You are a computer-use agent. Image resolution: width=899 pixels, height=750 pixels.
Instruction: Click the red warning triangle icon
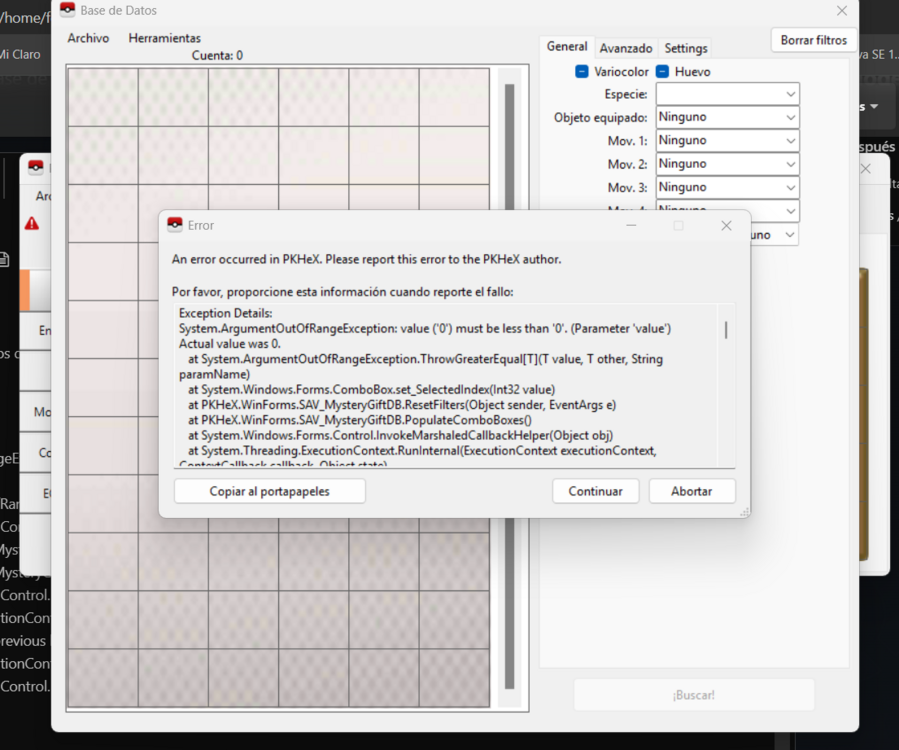click(32, 224)
